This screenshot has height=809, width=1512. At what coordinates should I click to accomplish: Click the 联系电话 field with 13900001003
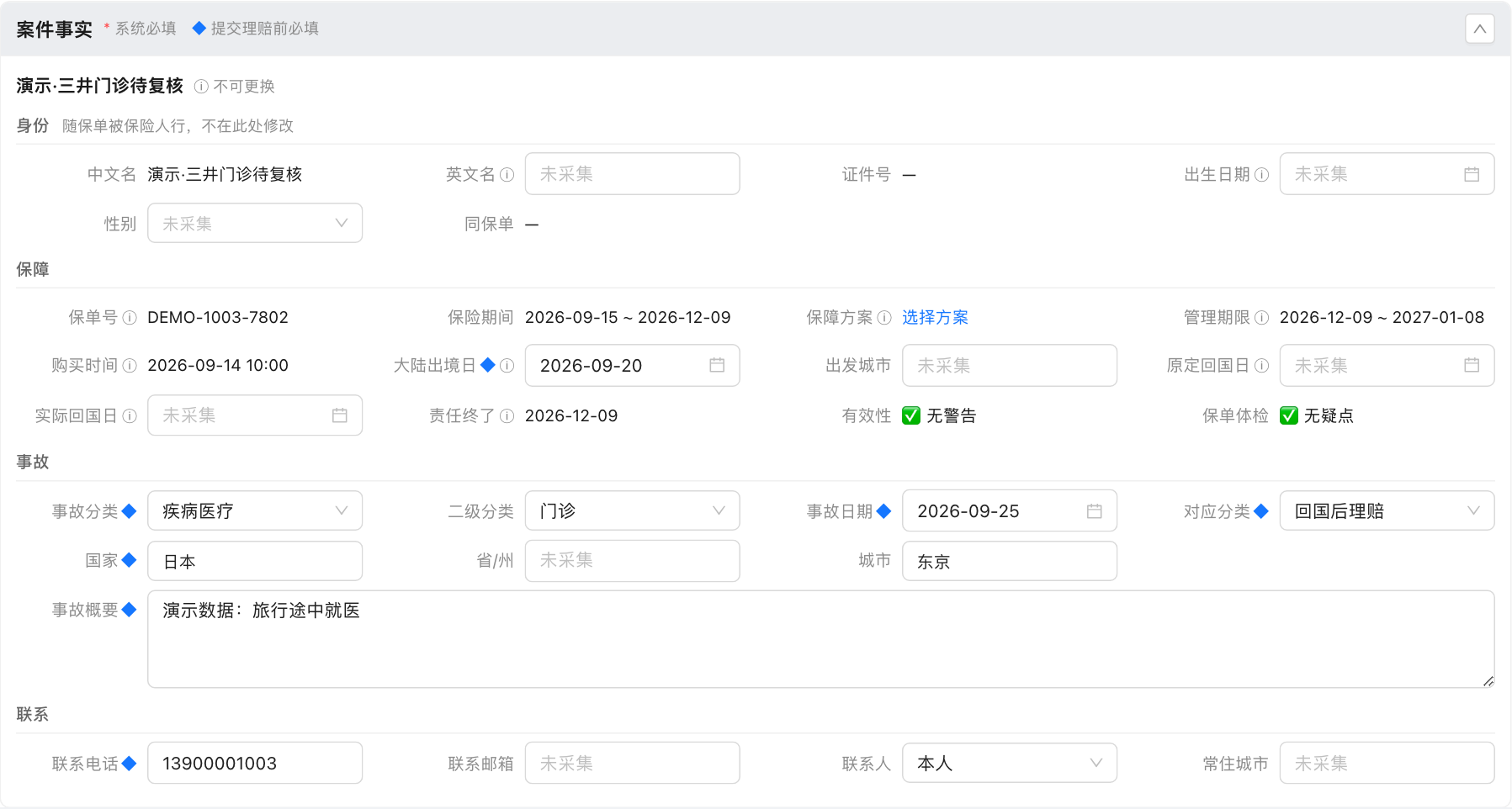pos(255,763)
